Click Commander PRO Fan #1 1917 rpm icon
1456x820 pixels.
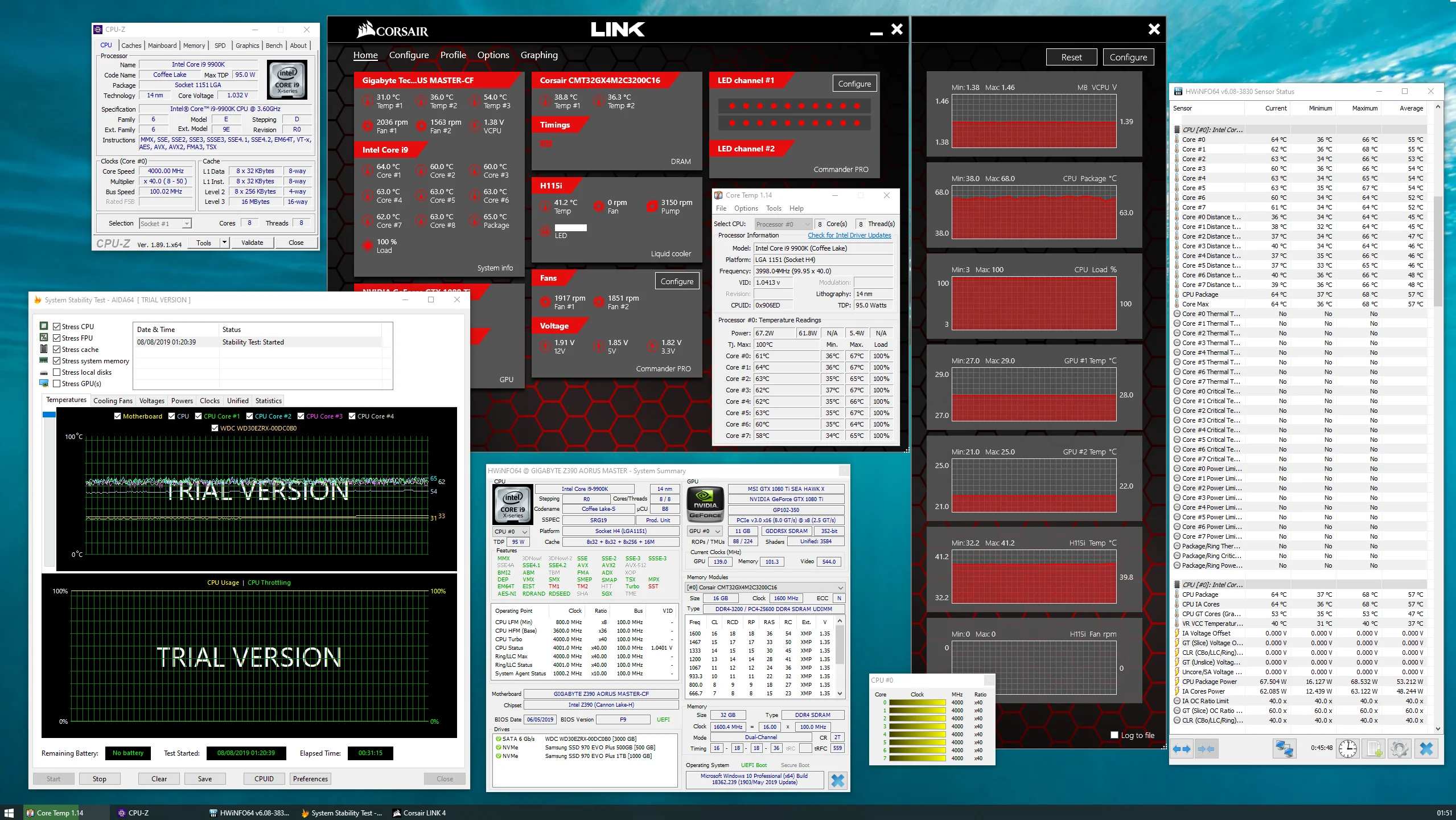[x=545, y=302]
